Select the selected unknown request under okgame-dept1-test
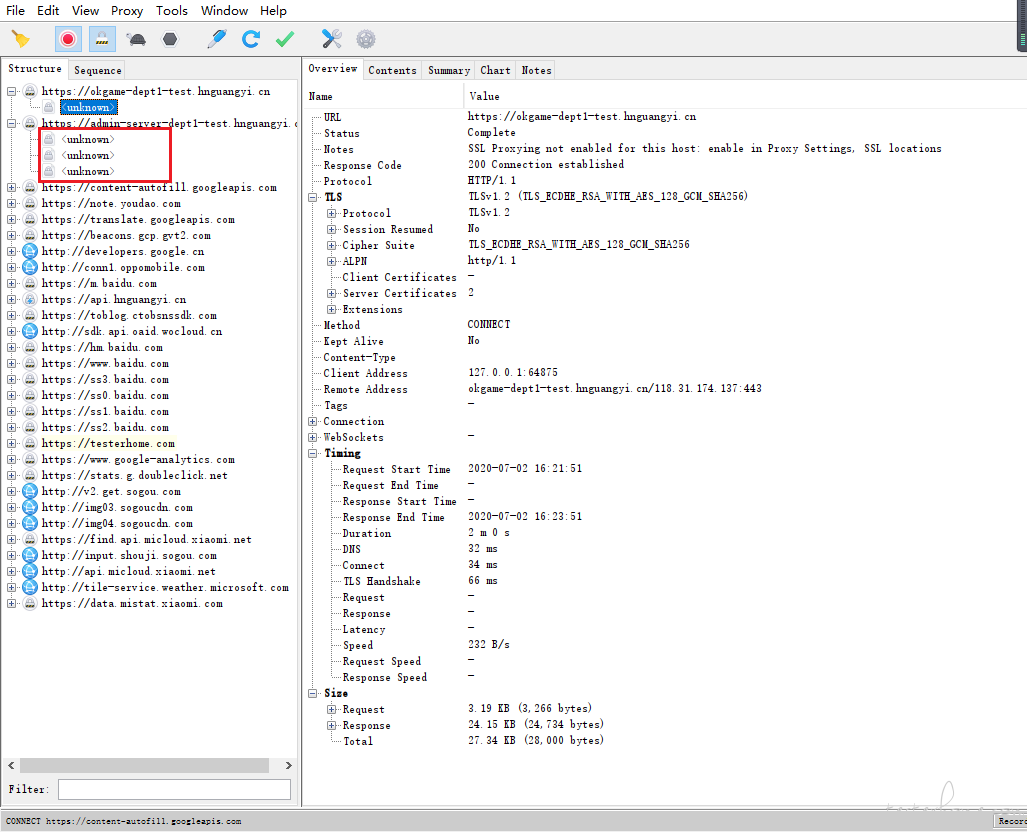The height and width of the screenshot is (832, 1027). point(87,107)
